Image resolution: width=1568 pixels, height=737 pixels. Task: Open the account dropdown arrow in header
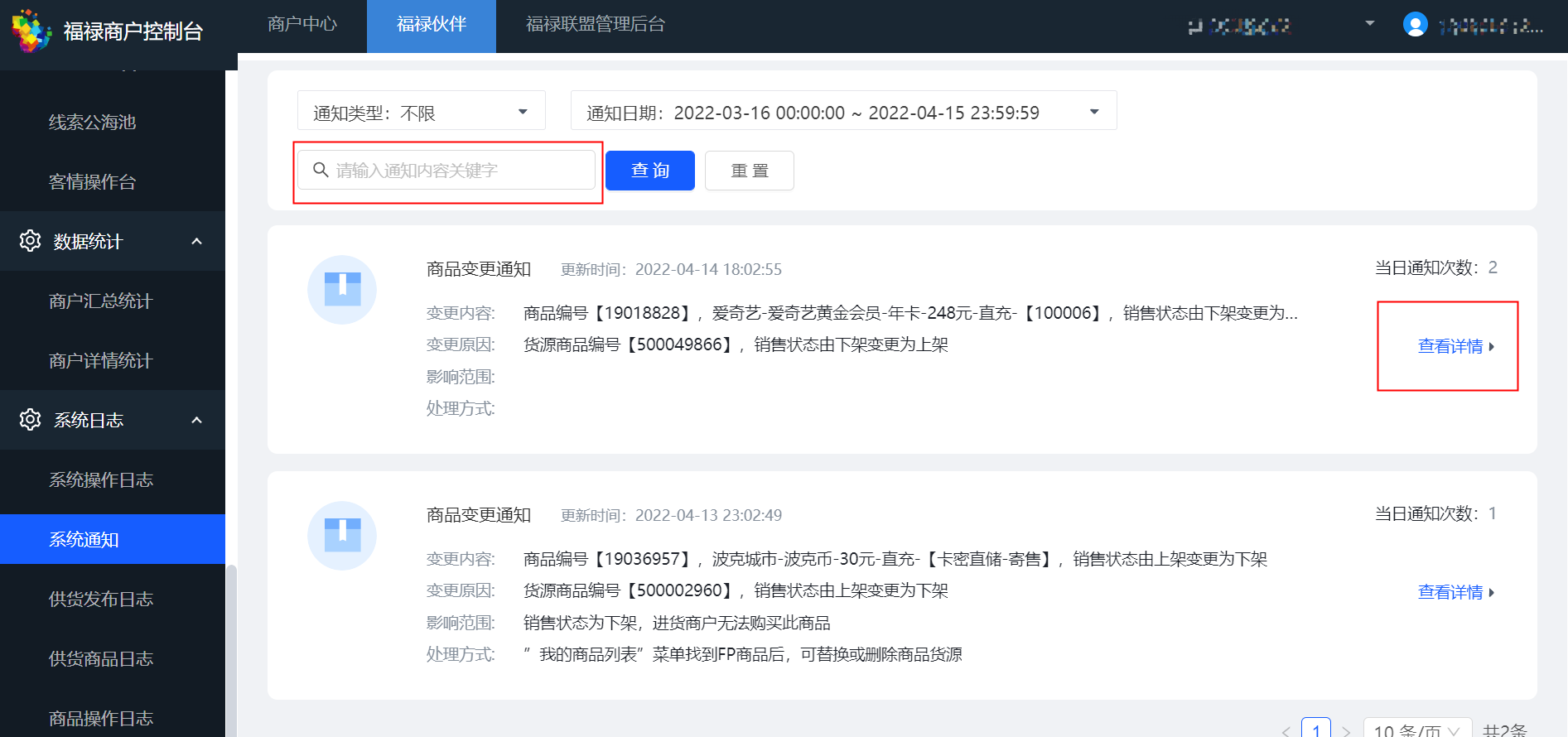coord(1370,23)
